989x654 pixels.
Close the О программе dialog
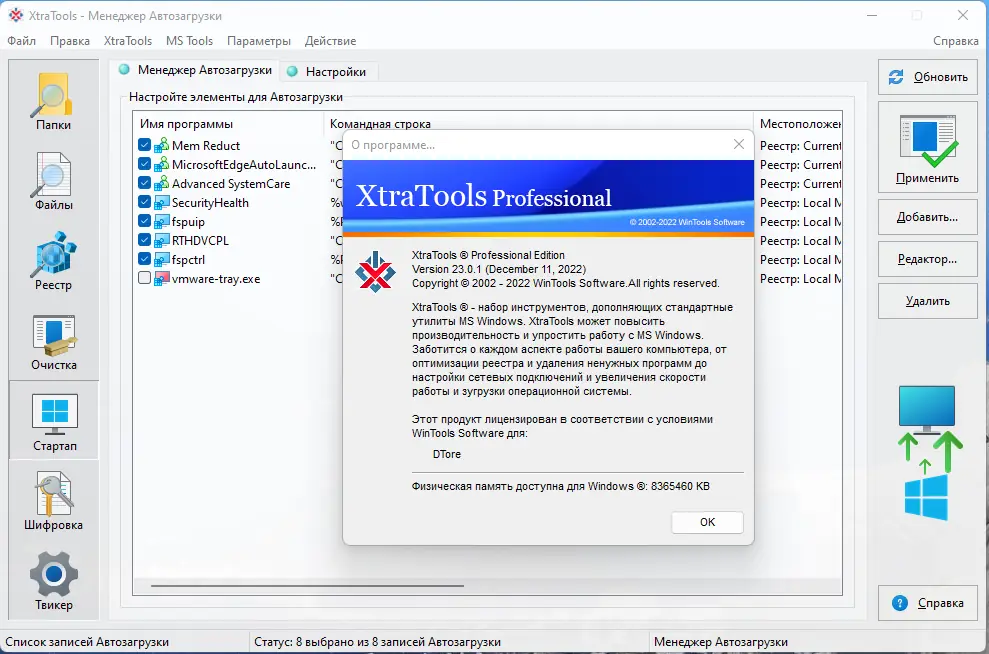click(739, 144)
